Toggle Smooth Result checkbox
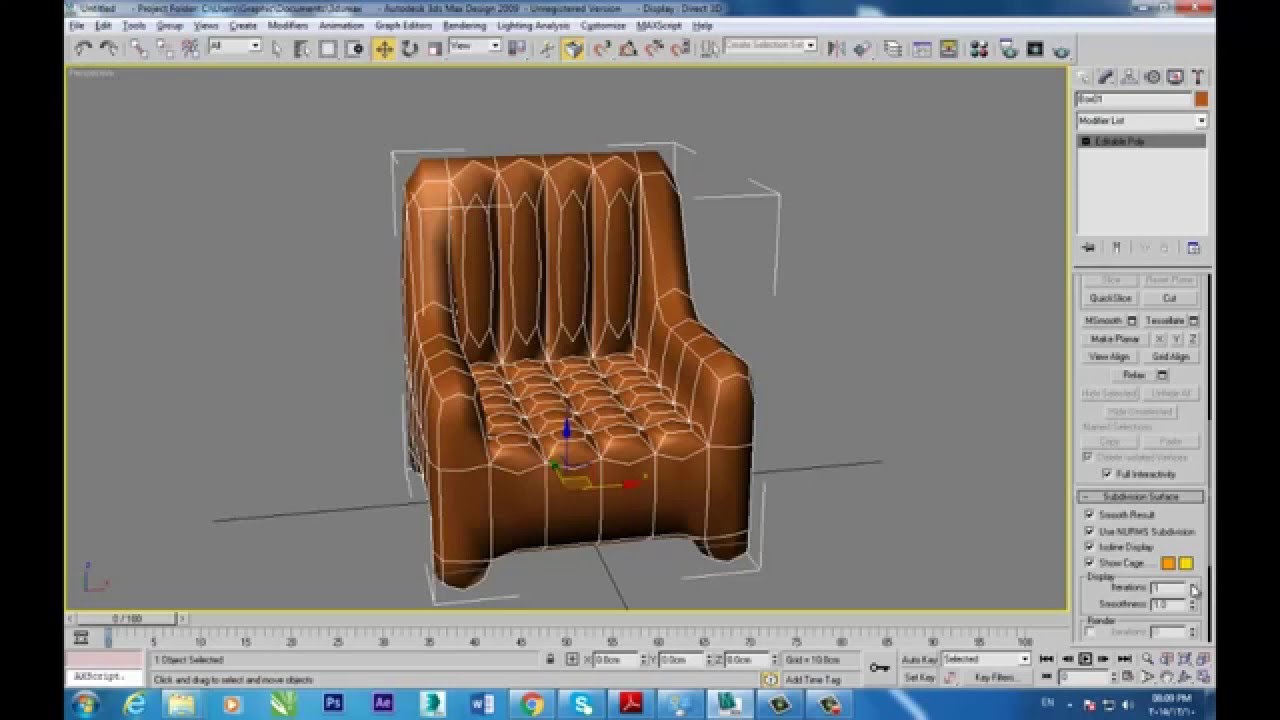The width and height of the screenshot is (1280, 720). 1089,515
